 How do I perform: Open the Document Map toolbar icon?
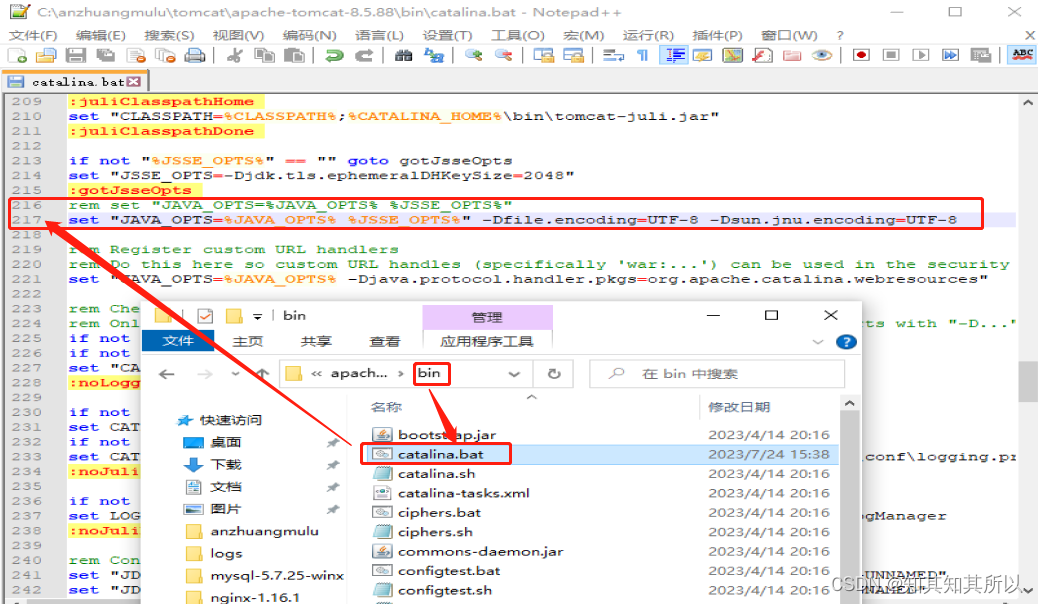pos(733,56)
